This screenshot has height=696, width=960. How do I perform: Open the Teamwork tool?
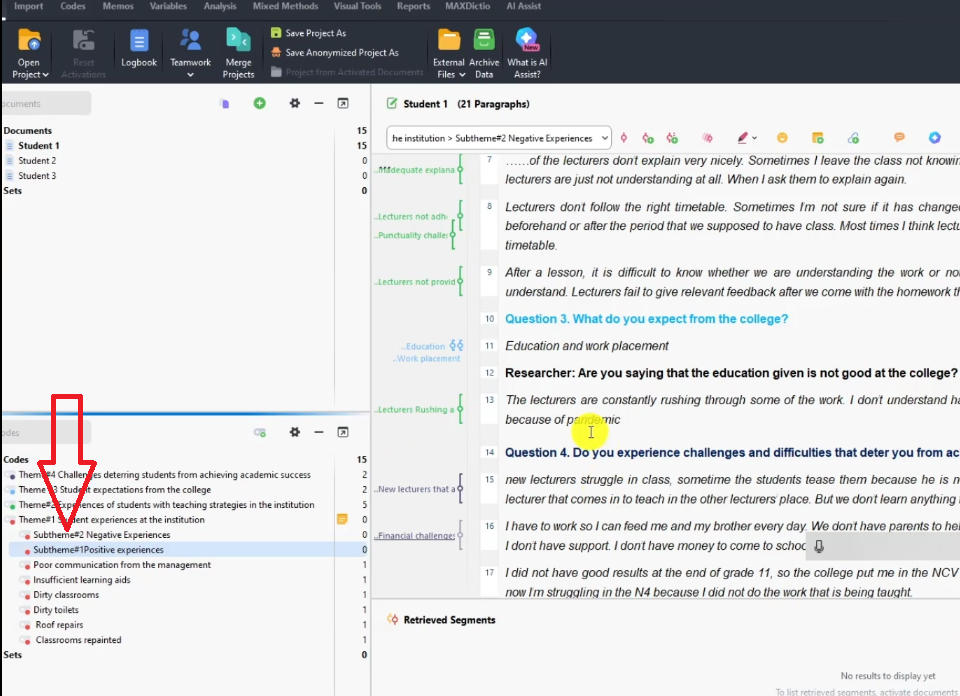(x=190, y=54)
